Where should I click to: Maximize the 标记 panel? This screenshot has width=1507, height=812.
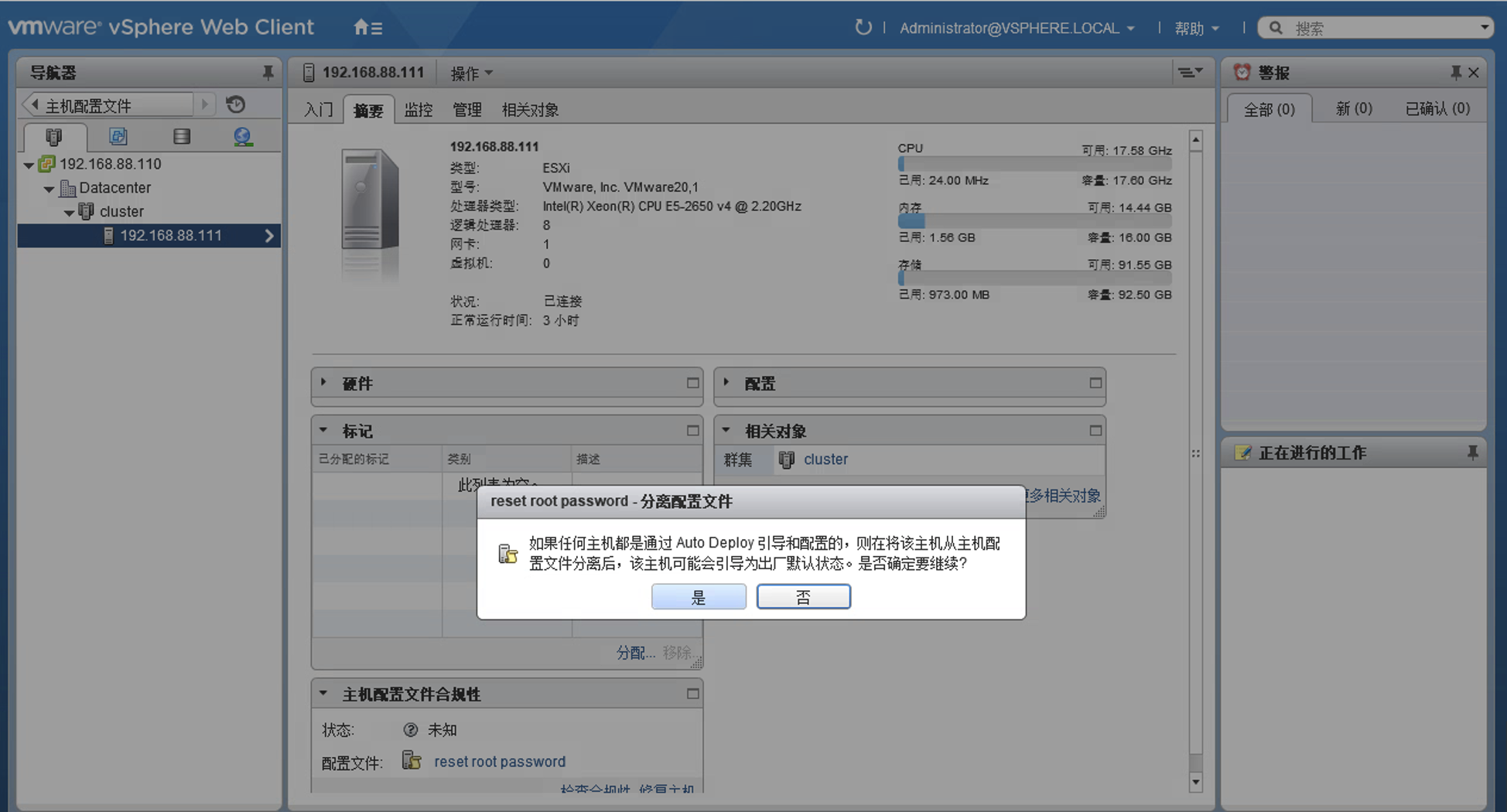(692, 430)
